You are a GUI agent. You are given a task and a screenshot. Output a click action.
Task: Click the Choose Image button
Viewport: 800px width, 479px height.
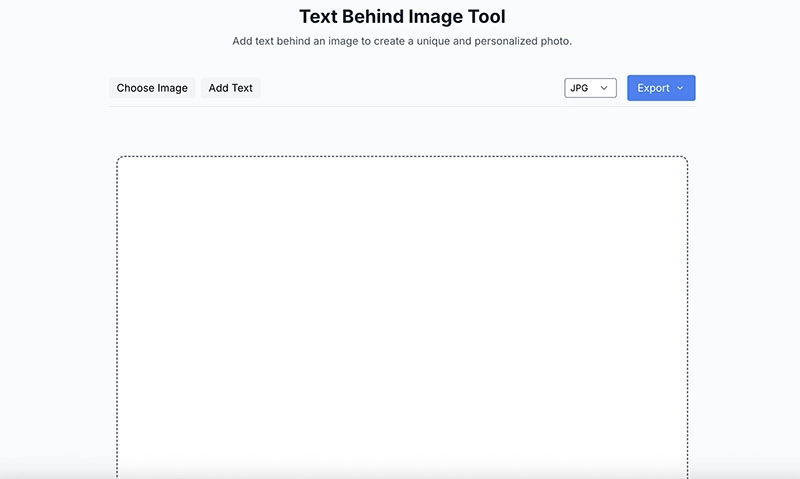(152, 88)
